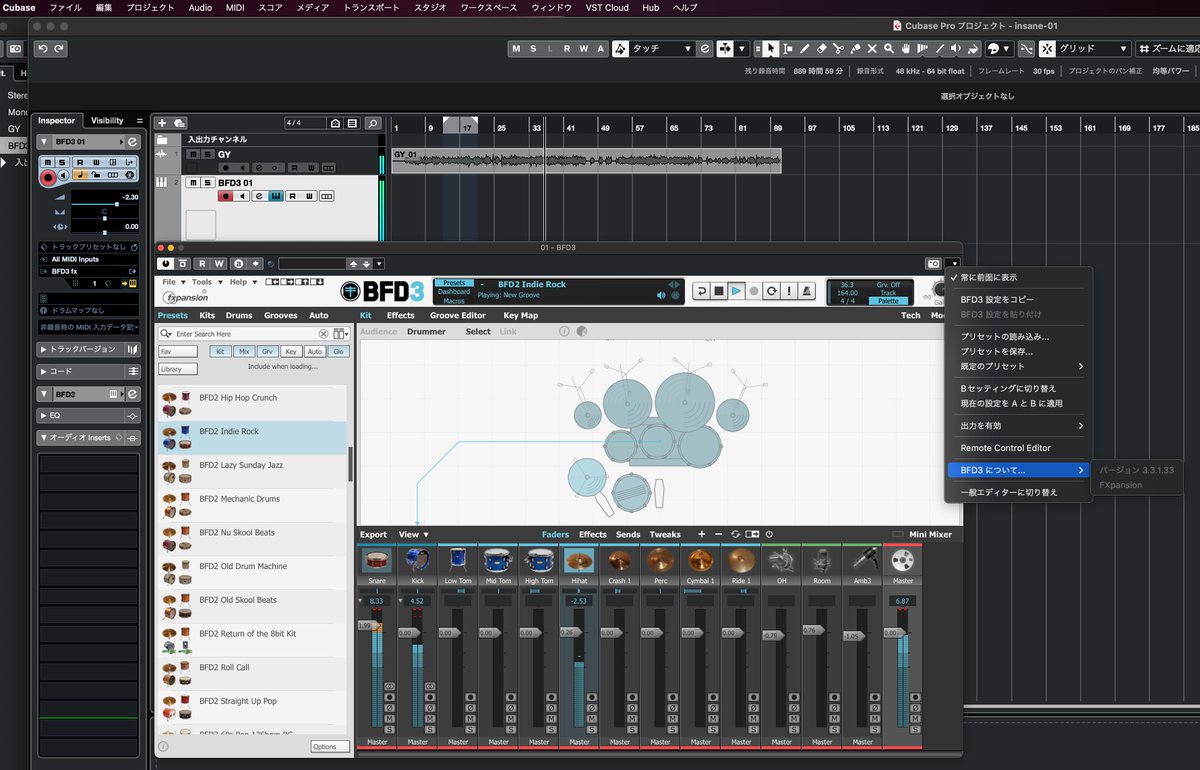Image resolution: width=1200 pixels, height=770 pixels.
Task: Toggle the plugin power bypass button
Action: [x=165, y=263]
